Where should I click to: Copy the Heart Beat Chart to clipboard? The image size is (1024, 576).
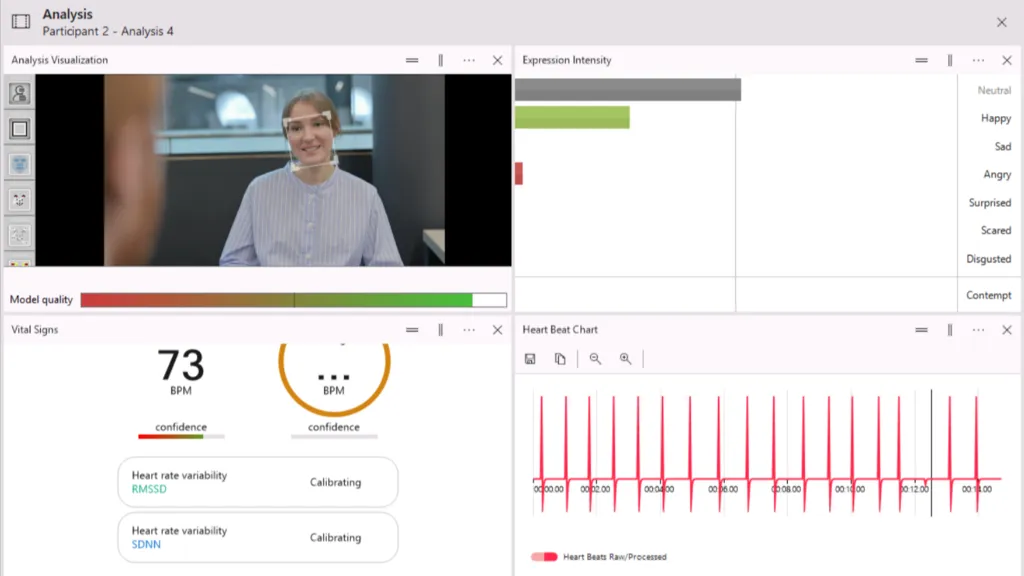point(560,359)
